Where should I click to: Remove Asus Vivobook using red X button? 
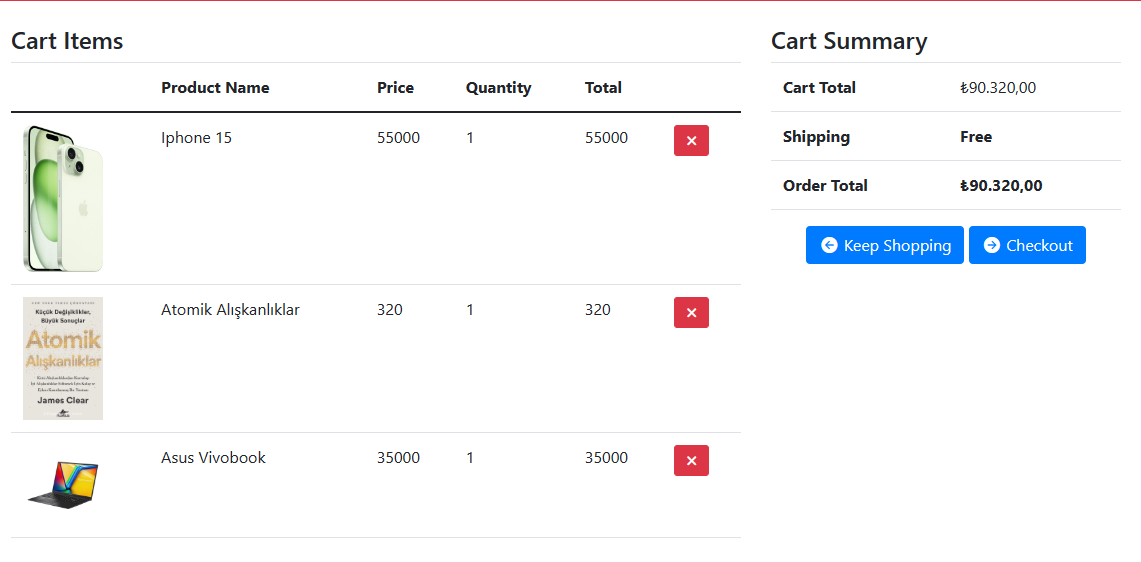(x=691, y=461)
